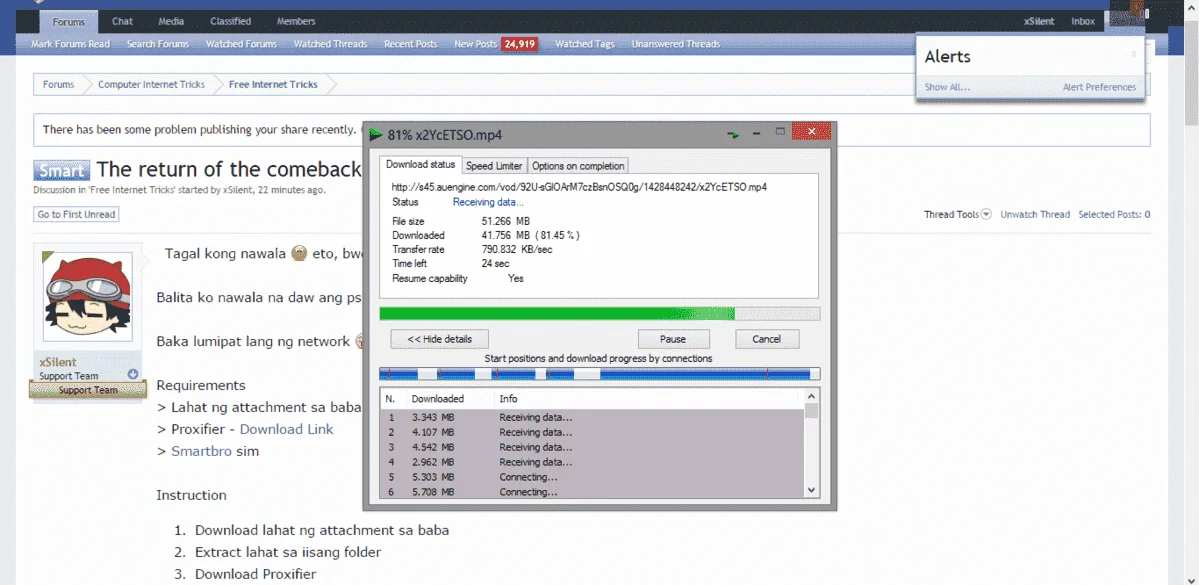This screenshot has height=585, width=1199.
Task: Click the xSilent account link in top bar
Action: click(x=1039, y=21)
